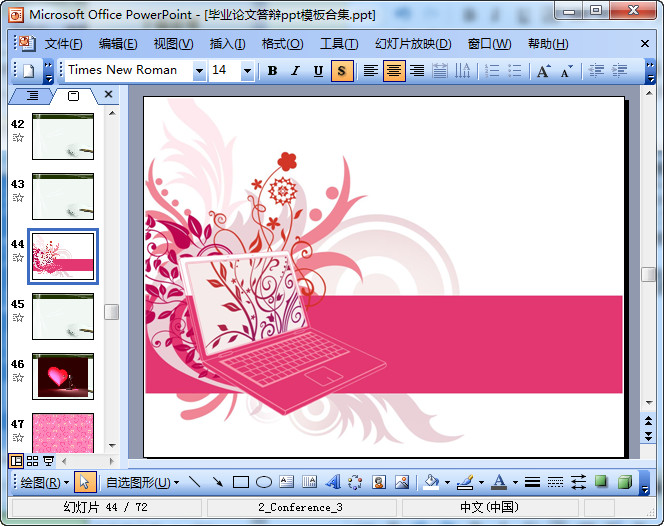Switch to Slide Sorter view

(32, 461)
